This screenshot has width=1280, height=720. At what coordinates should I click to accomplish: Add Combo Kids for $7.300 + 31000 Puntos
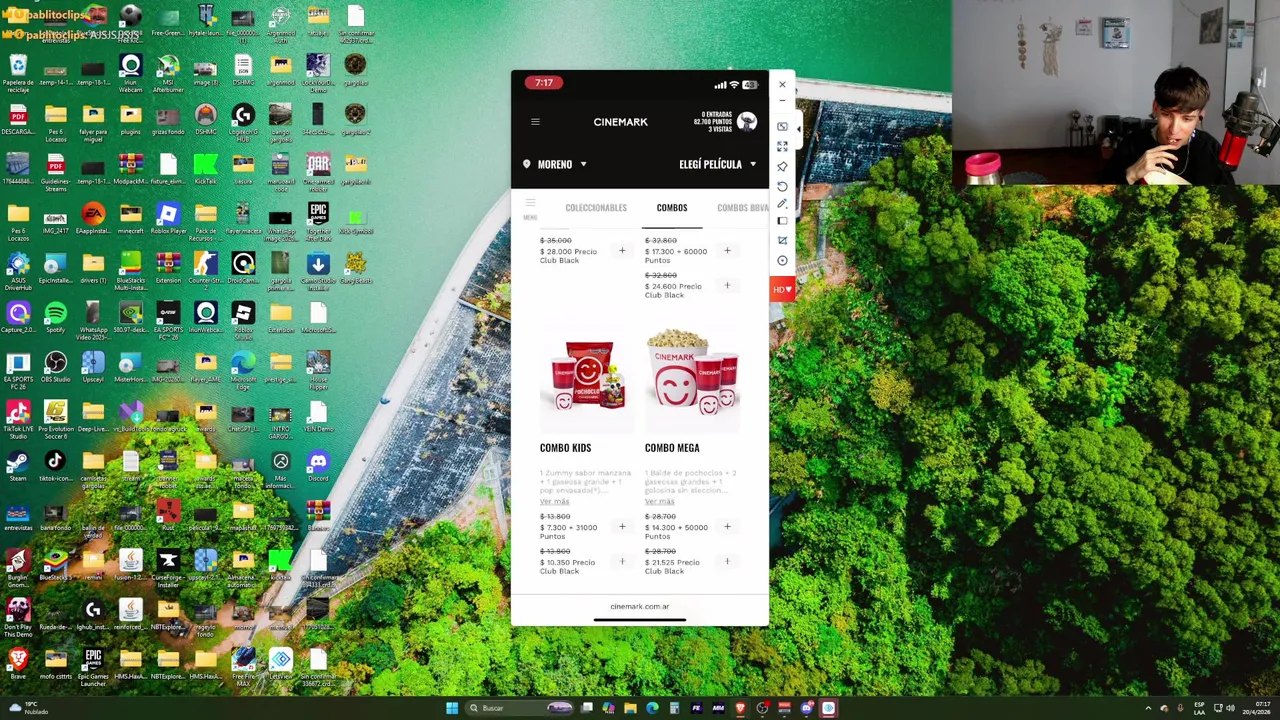point(622,527)
